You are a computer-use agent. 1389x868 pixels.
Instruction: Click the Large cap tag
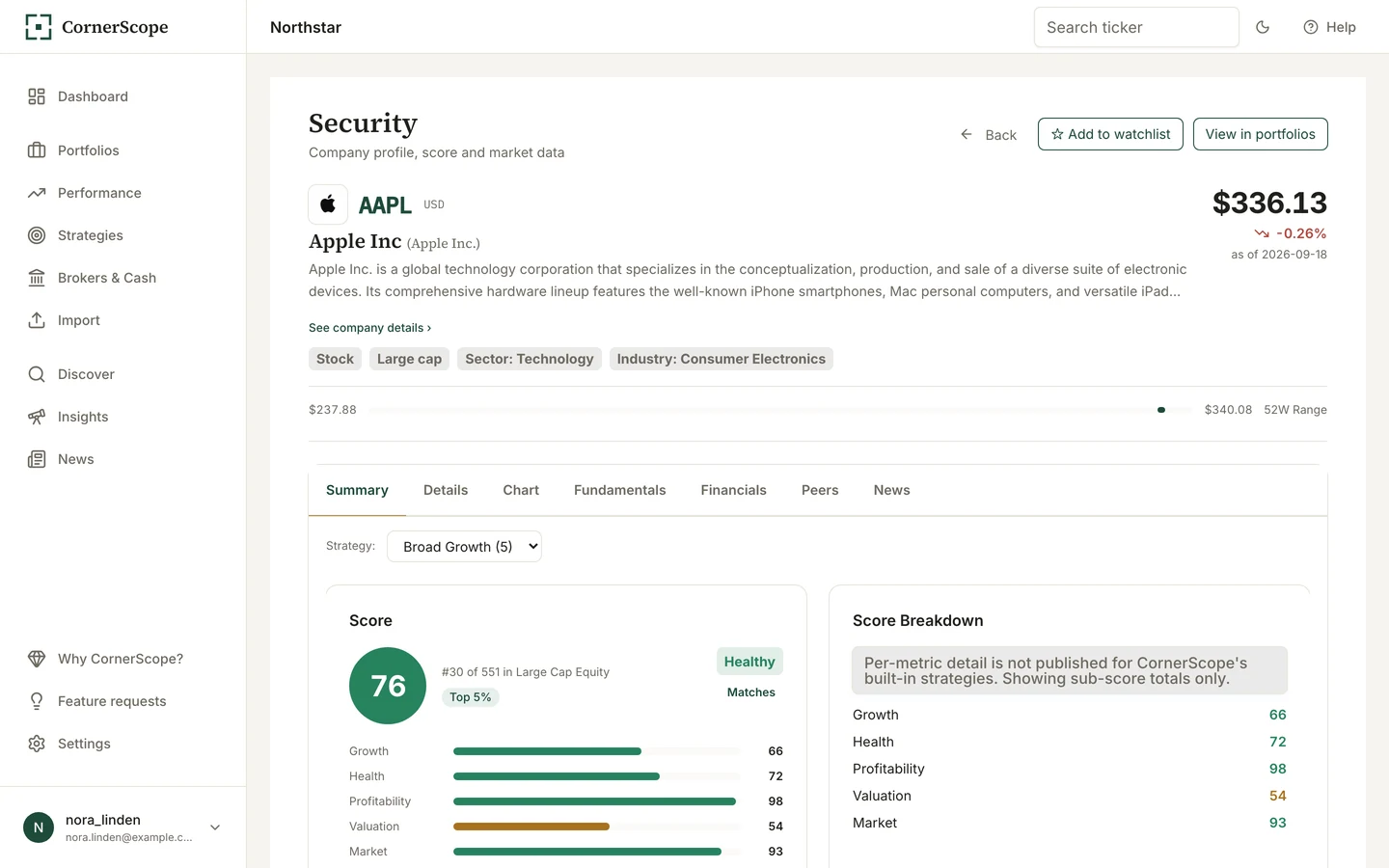point(410,359)
